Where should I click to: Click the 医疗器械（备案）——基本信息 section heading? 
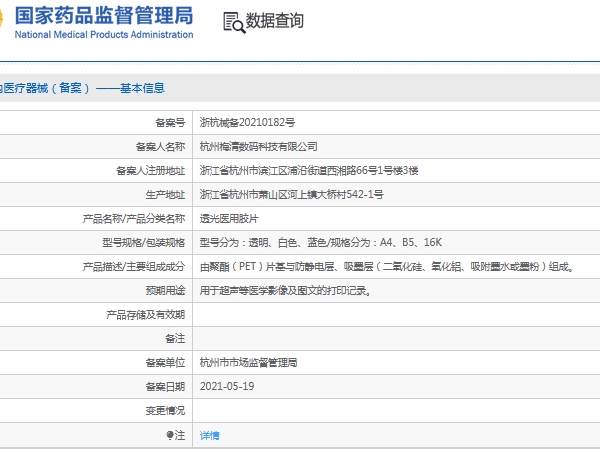(x=82, y=88)
